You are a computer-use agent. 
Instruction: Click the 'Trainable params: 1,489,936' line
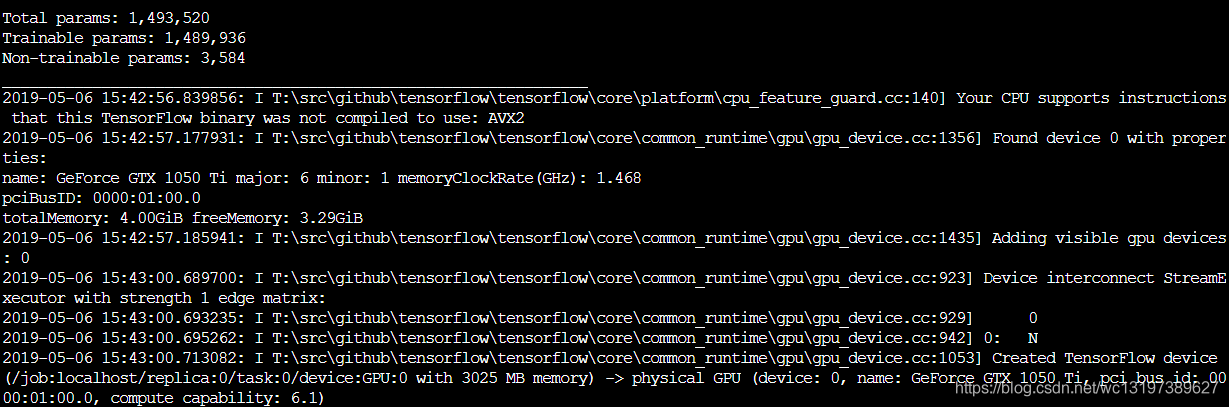coord(124,38)
